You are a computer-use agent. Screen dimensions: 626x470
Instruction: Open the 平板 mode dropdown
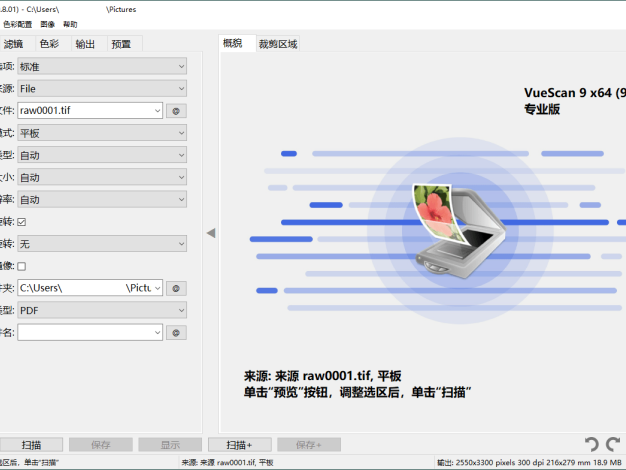click(102, 133)
